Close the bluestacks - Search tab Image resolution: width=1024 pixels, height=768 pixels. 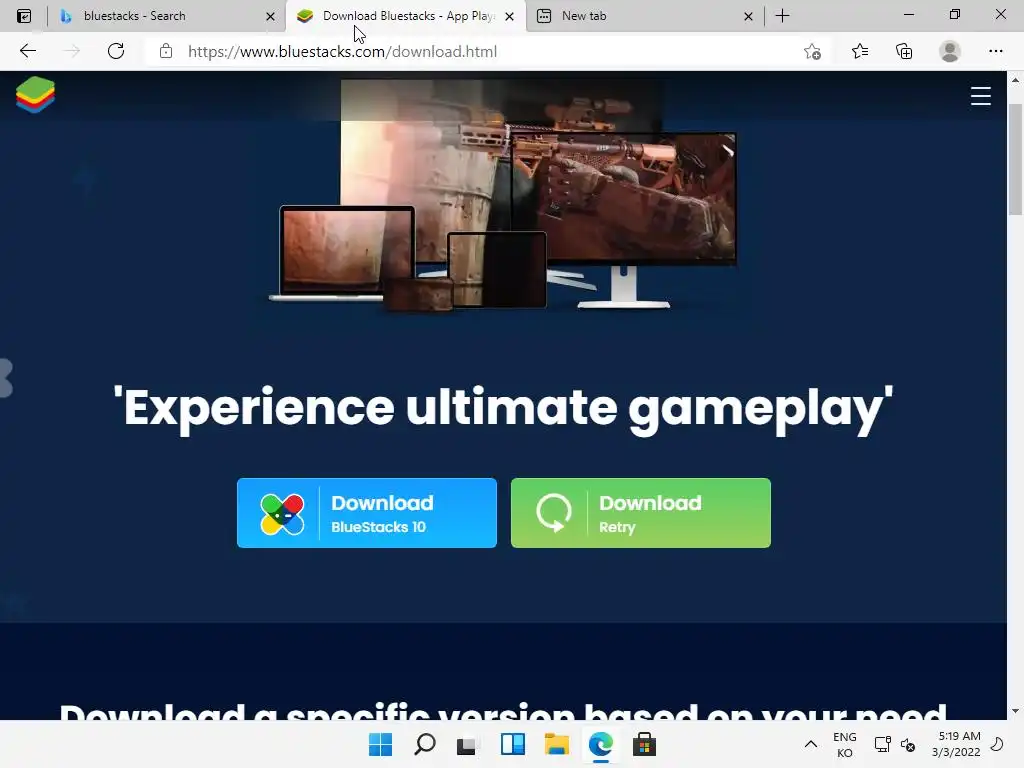pyautogui.click(x=270, y=16)
